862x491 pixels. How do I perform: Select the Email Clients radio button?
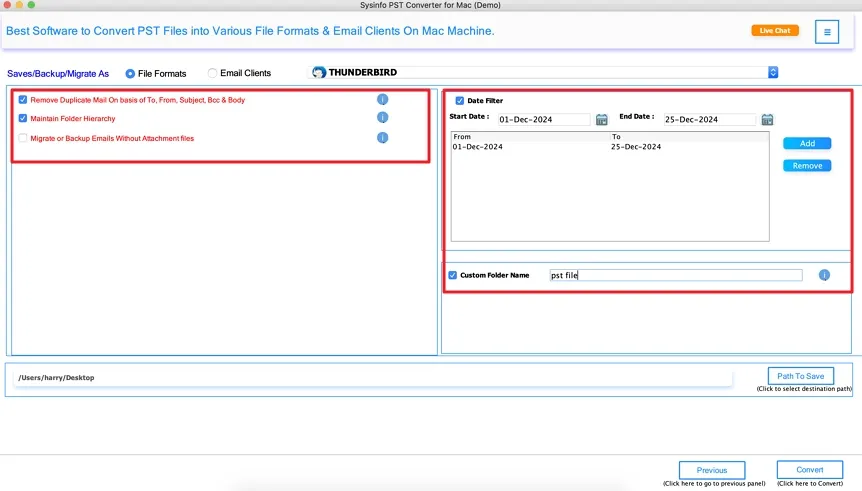[212, 73]
